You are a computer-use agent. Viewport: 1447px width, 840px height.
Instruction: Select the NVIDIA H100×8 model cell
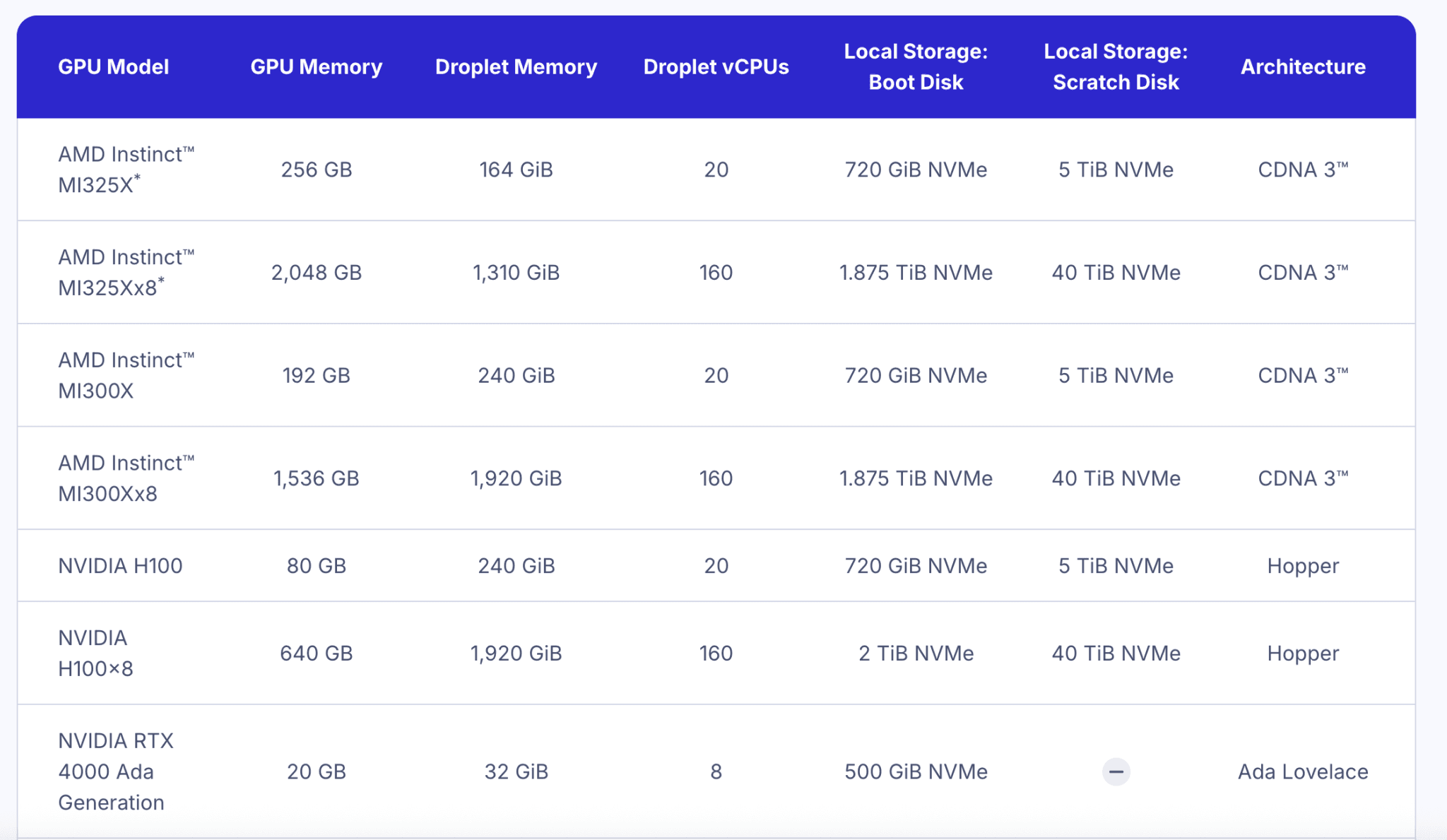coord(95,653)
